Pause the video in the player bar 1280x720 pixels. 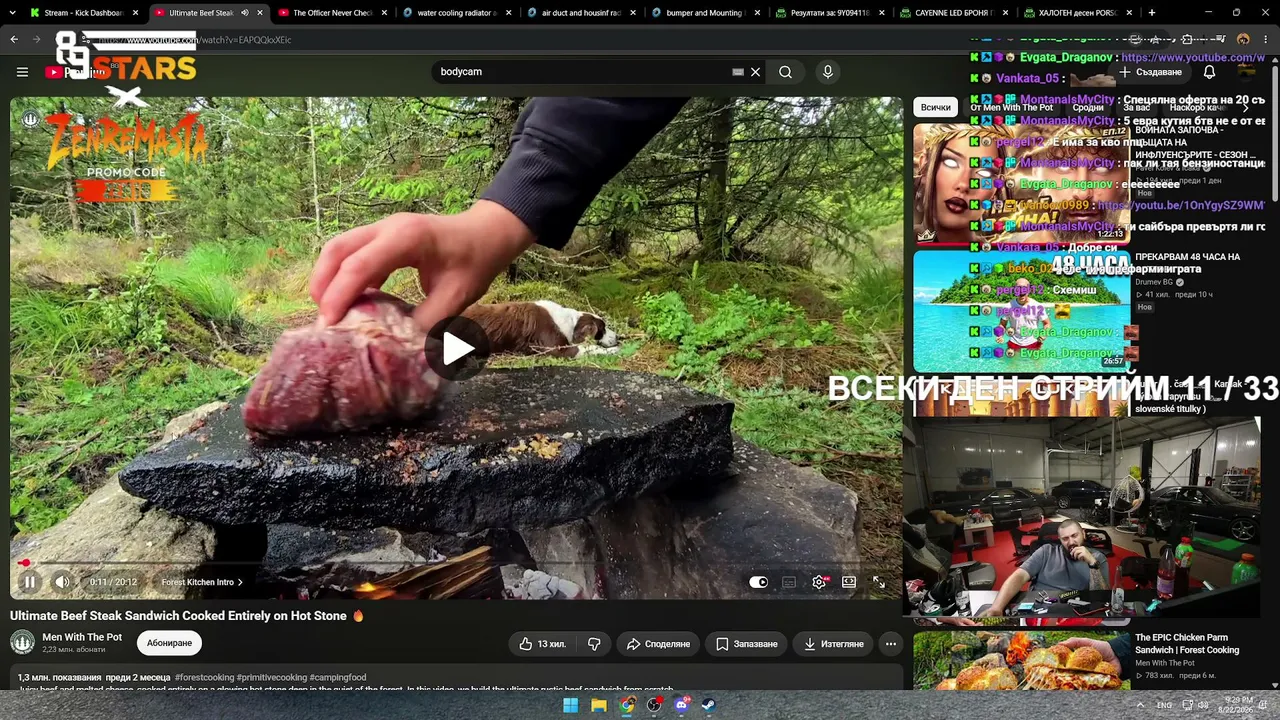point(30,582)
